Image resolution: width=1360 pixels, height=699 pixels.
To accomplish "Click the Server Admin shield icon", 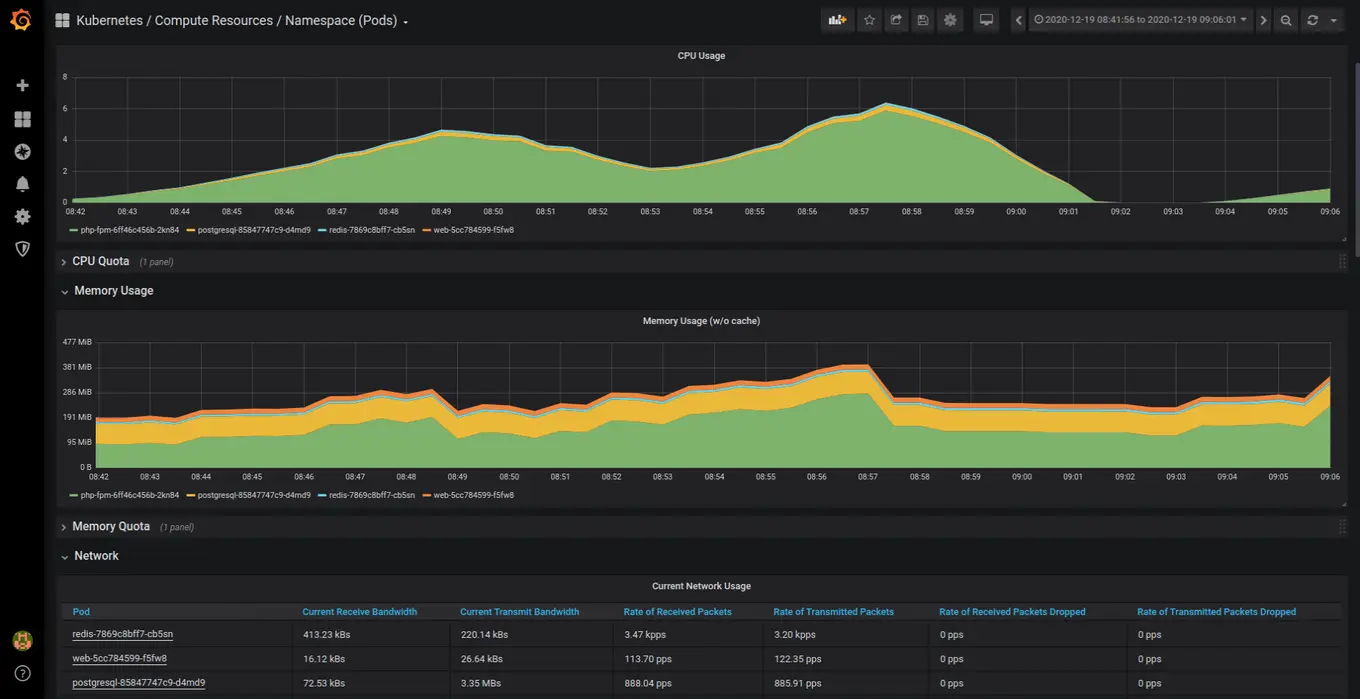I will (x=22, y=248).
